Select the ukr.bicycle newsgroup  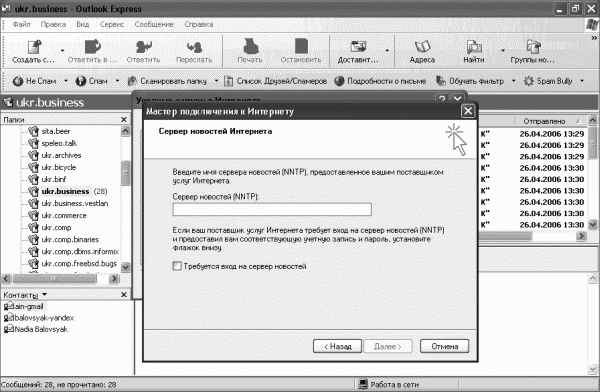pos(59,167)
